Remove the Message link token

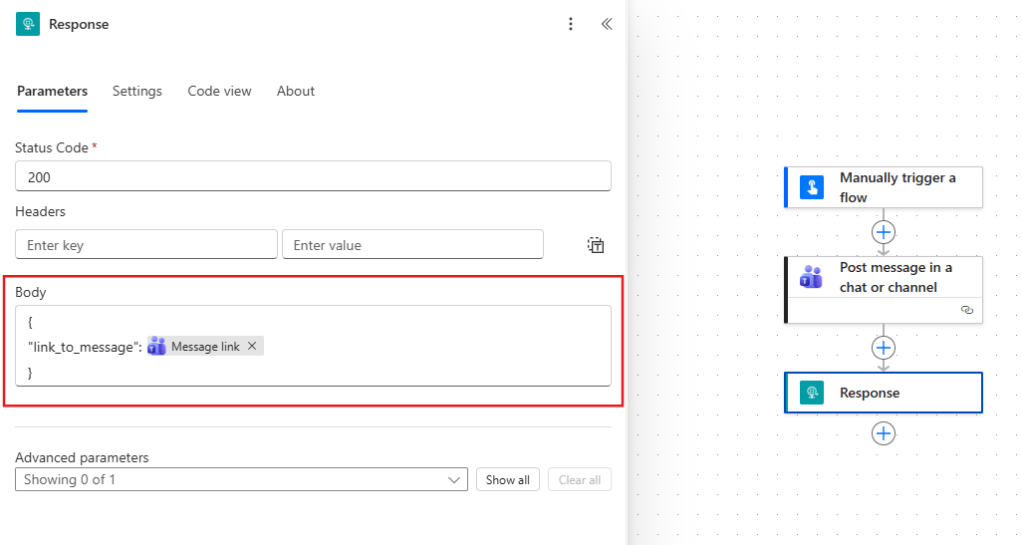[252, 346]
